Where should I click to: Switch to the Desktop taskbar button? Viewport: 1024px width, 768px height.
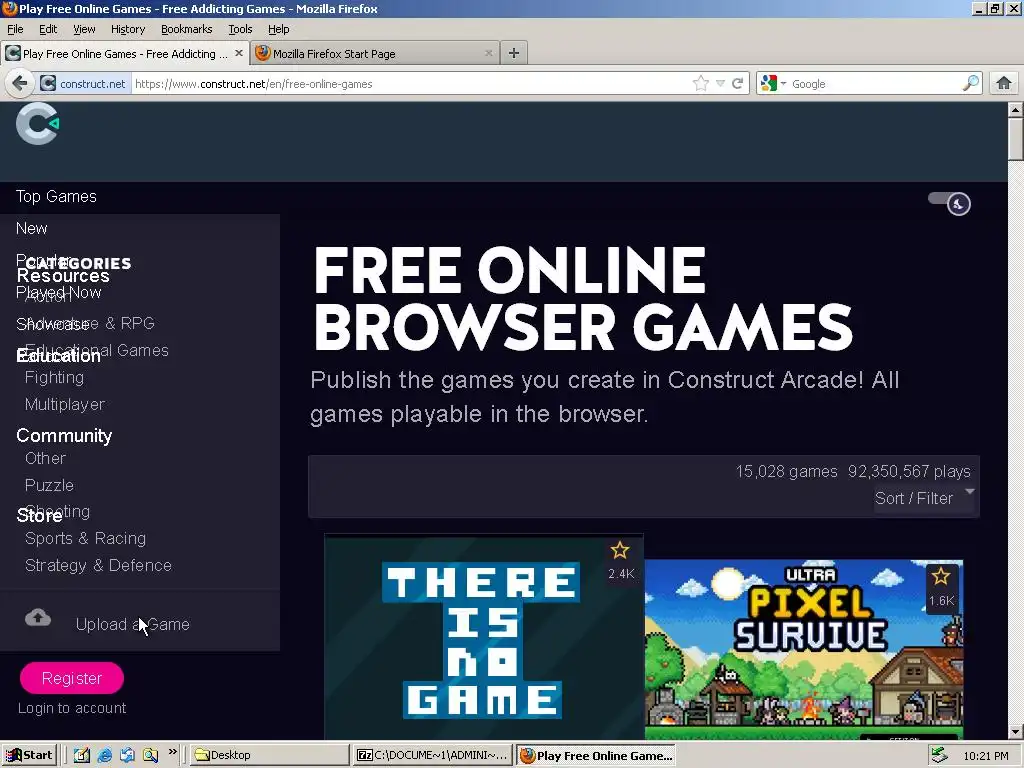(x=270, y=755)
